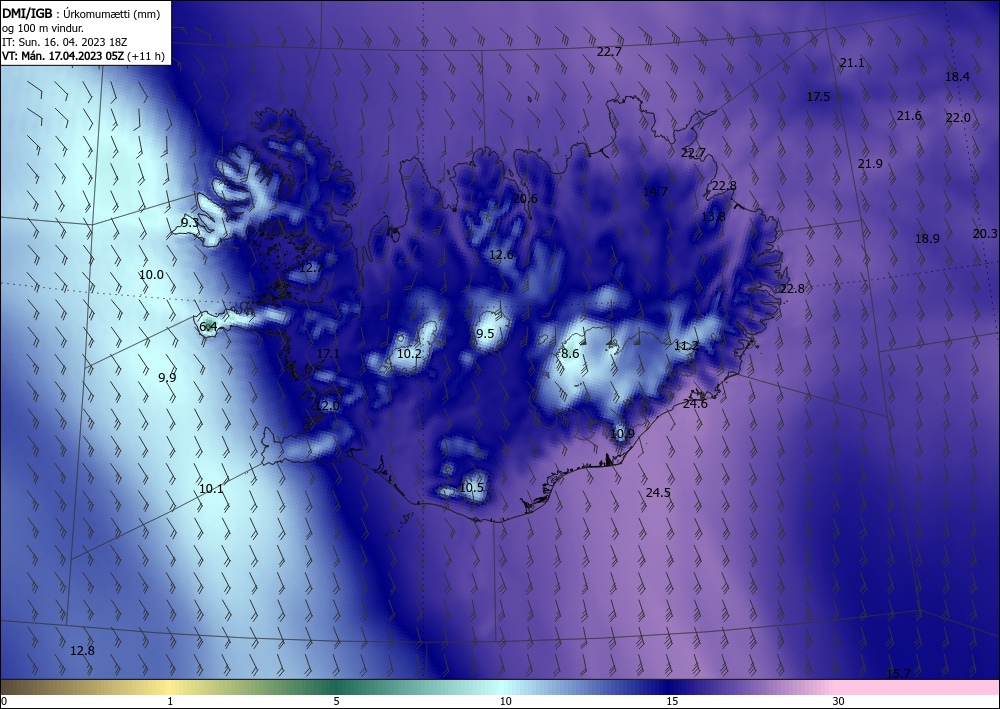The width and height of the screenshot is (1000, 709).
Task: Click the 17.5 value on the map
Action: [x=818, y=97]
